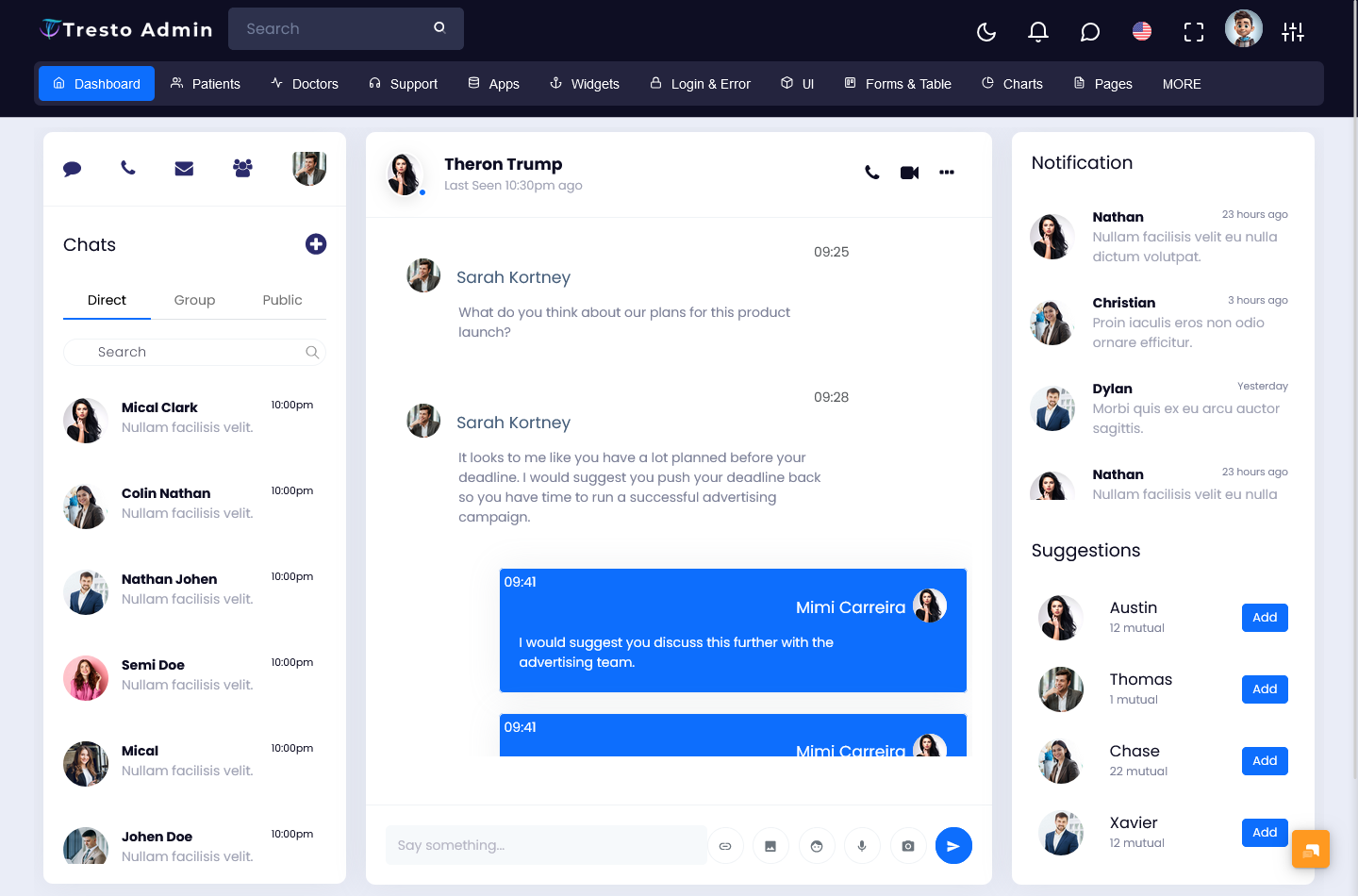Image resolution: width=1358 pixels, height=896 pixels.
Task: Create a new chat with the plus button
Action: pos(316,244)
